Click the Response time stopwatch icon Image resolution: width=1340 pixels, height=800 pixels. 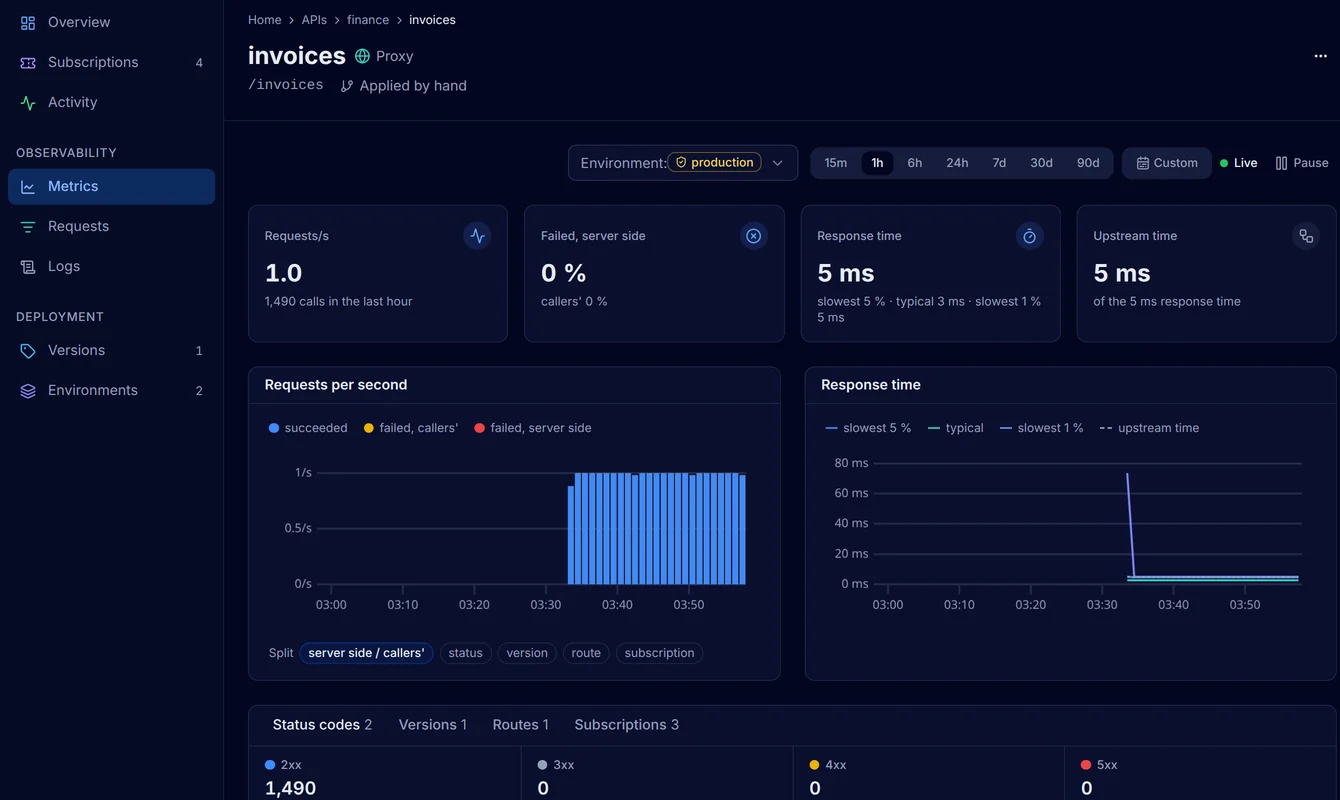point(1030,236)
